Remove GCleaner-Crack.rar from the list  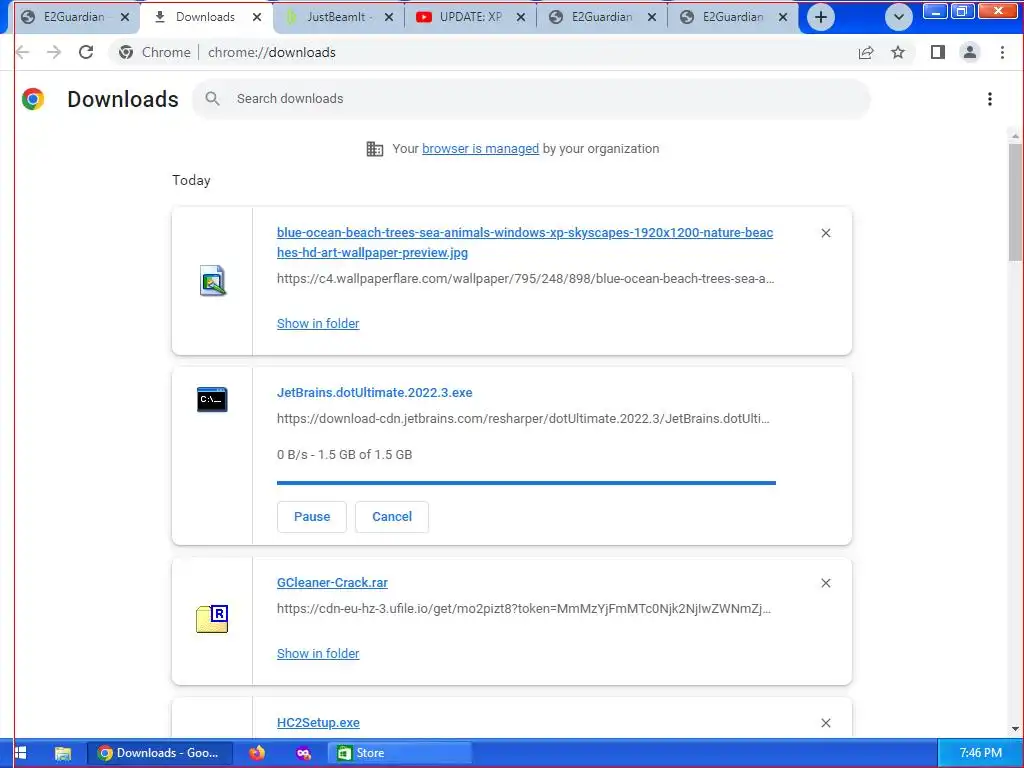[x=825, y=583]
